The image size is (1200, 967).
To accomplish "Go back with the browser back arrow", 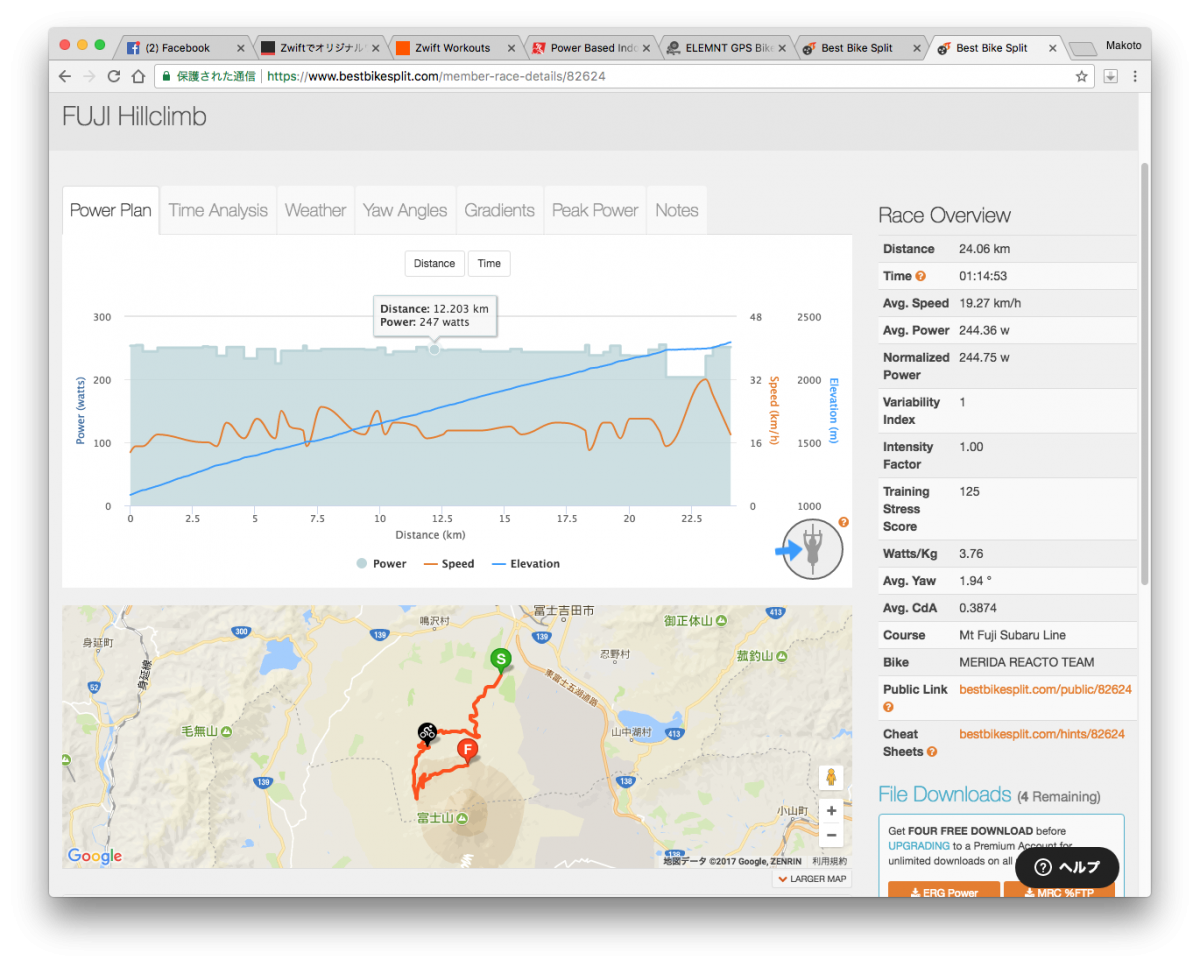I will pyautogui.click(x=65, y=76).
